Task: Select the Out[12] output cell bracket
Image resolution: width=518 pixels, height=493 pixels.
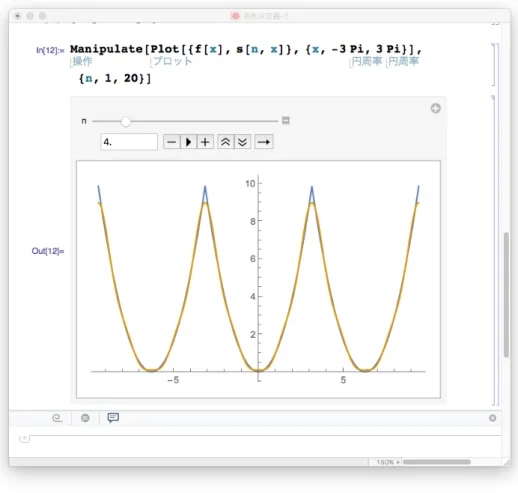Action: [494, 250]
